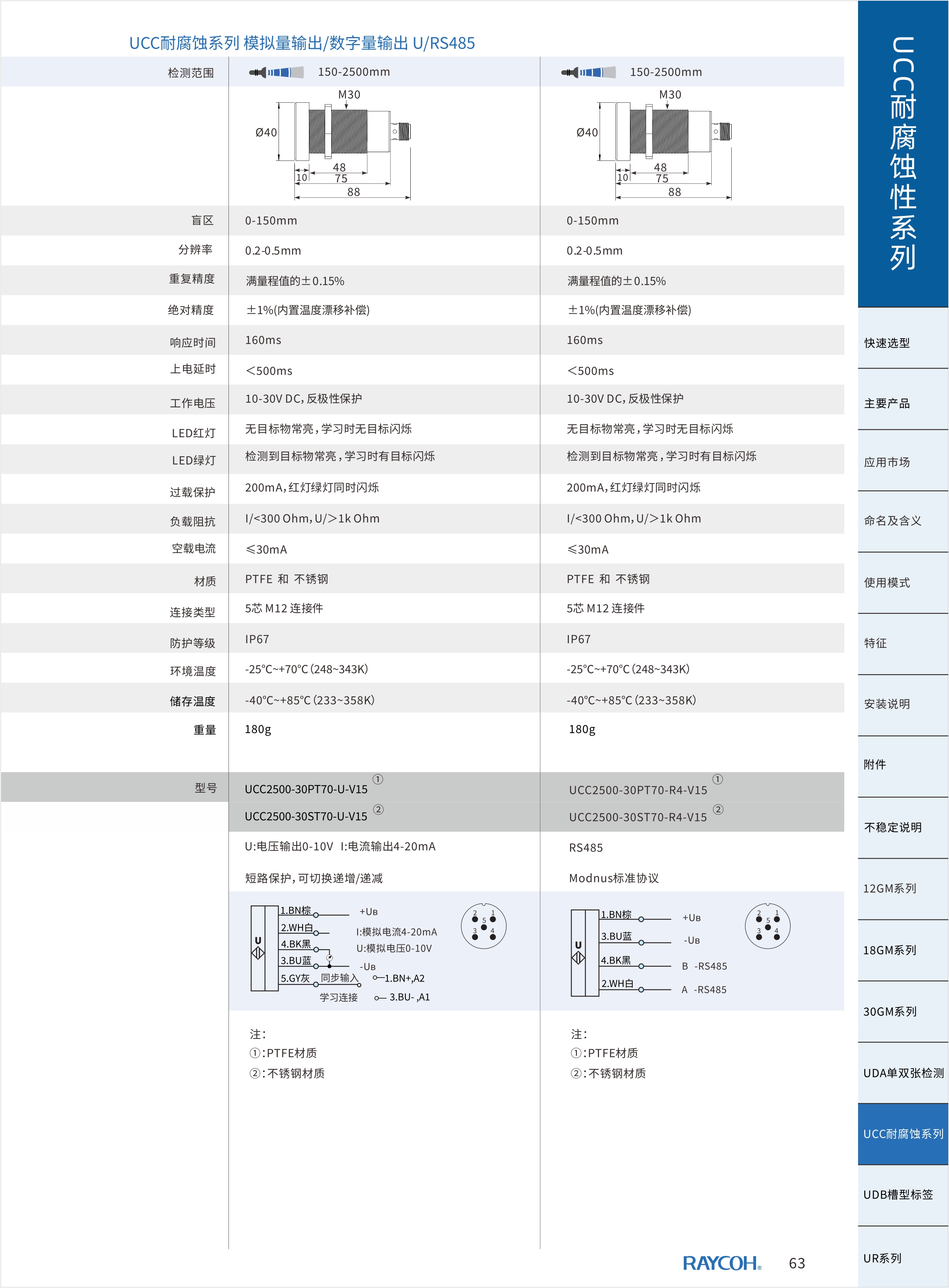The width and height of the screenshot is (949, 1288).
Task: Click the 5.GY灰 wire label
Action: tap(295, 978)
